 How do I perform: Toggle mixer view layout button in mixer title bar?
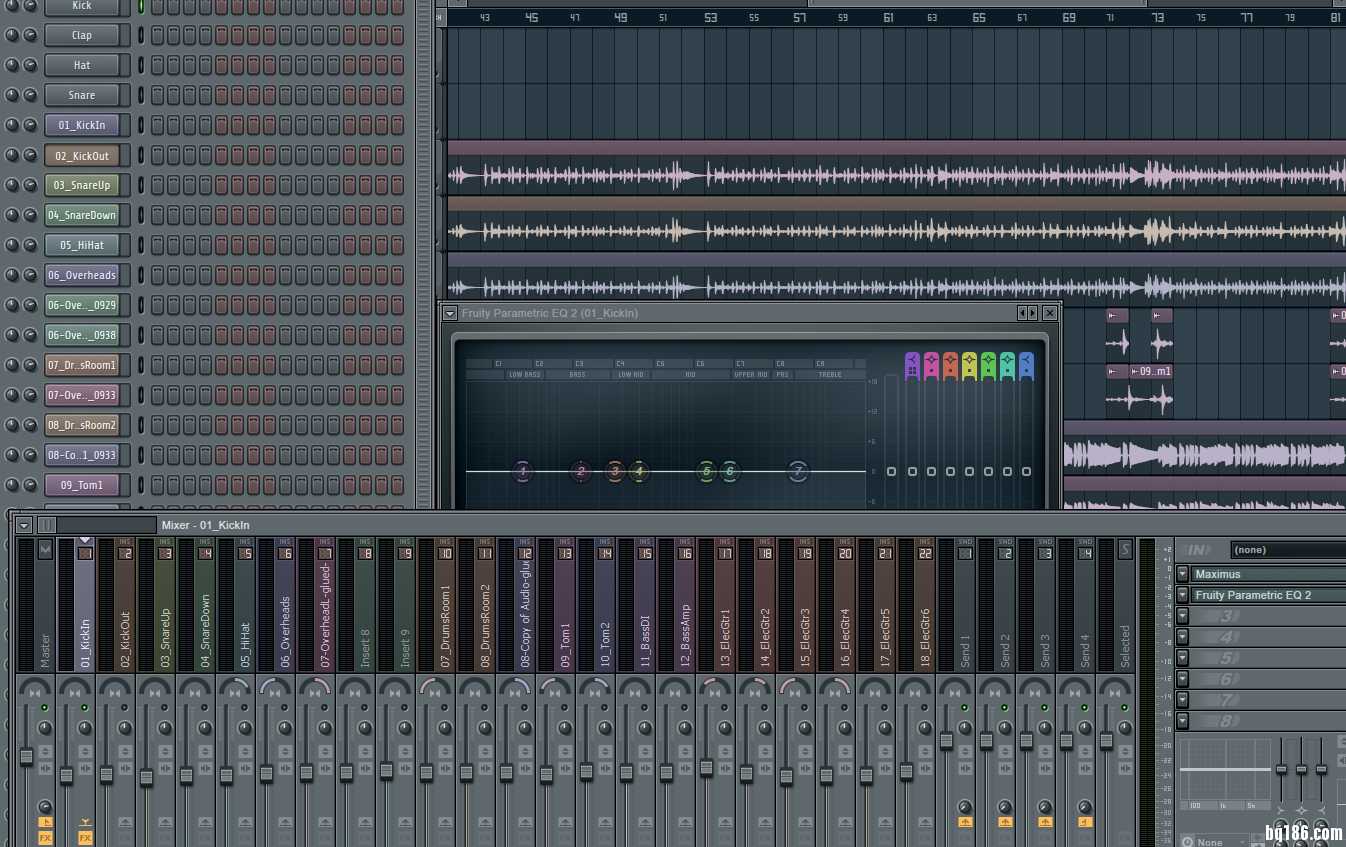(x=47, y=525)
